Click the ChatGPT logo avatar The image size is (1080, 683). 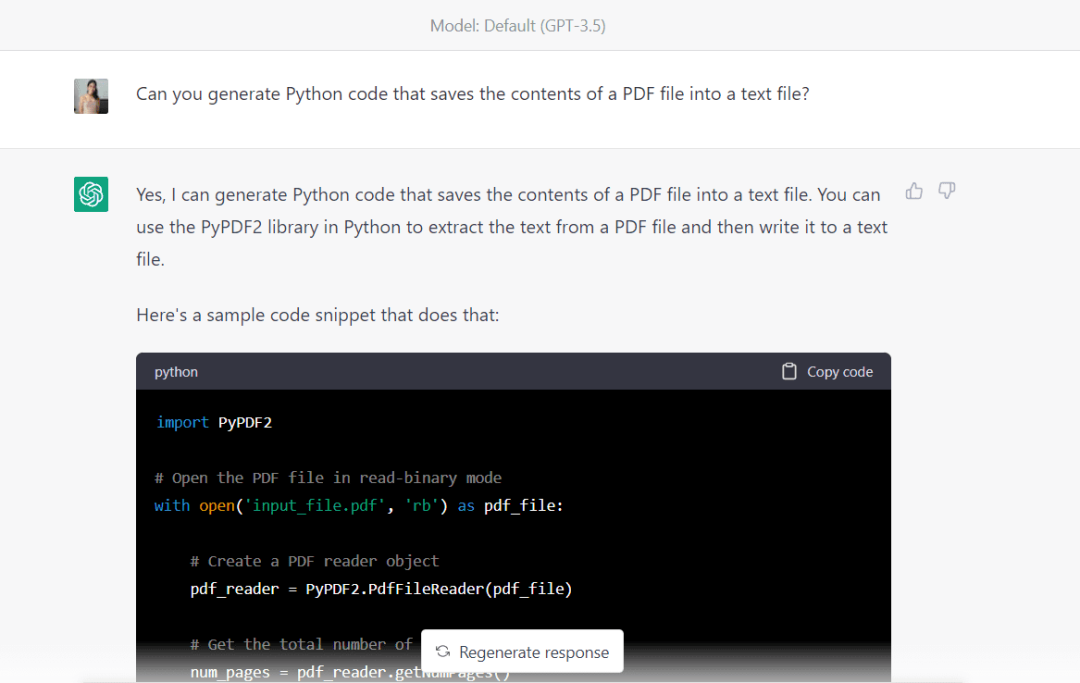coord(91,194)
